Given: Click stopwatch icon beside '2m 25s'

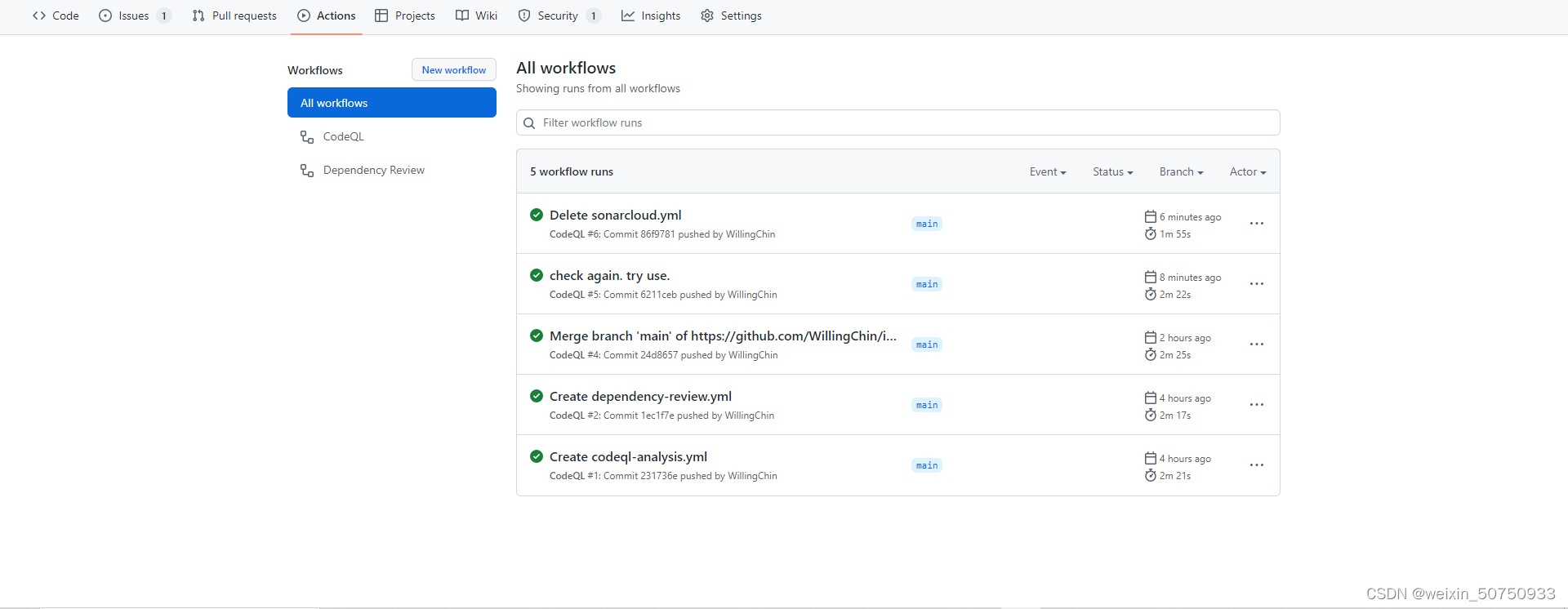Looking at the screenshot, I should (1151, 354).
